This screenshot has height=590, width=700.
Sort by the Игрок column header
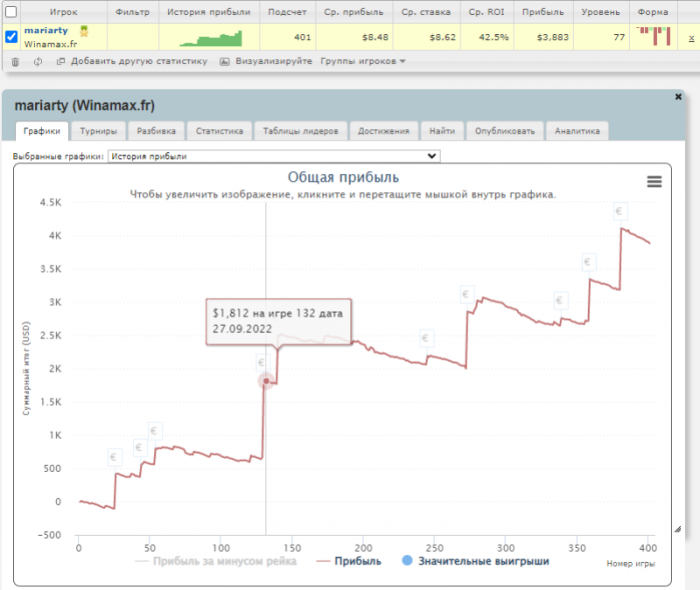(63, 12)
